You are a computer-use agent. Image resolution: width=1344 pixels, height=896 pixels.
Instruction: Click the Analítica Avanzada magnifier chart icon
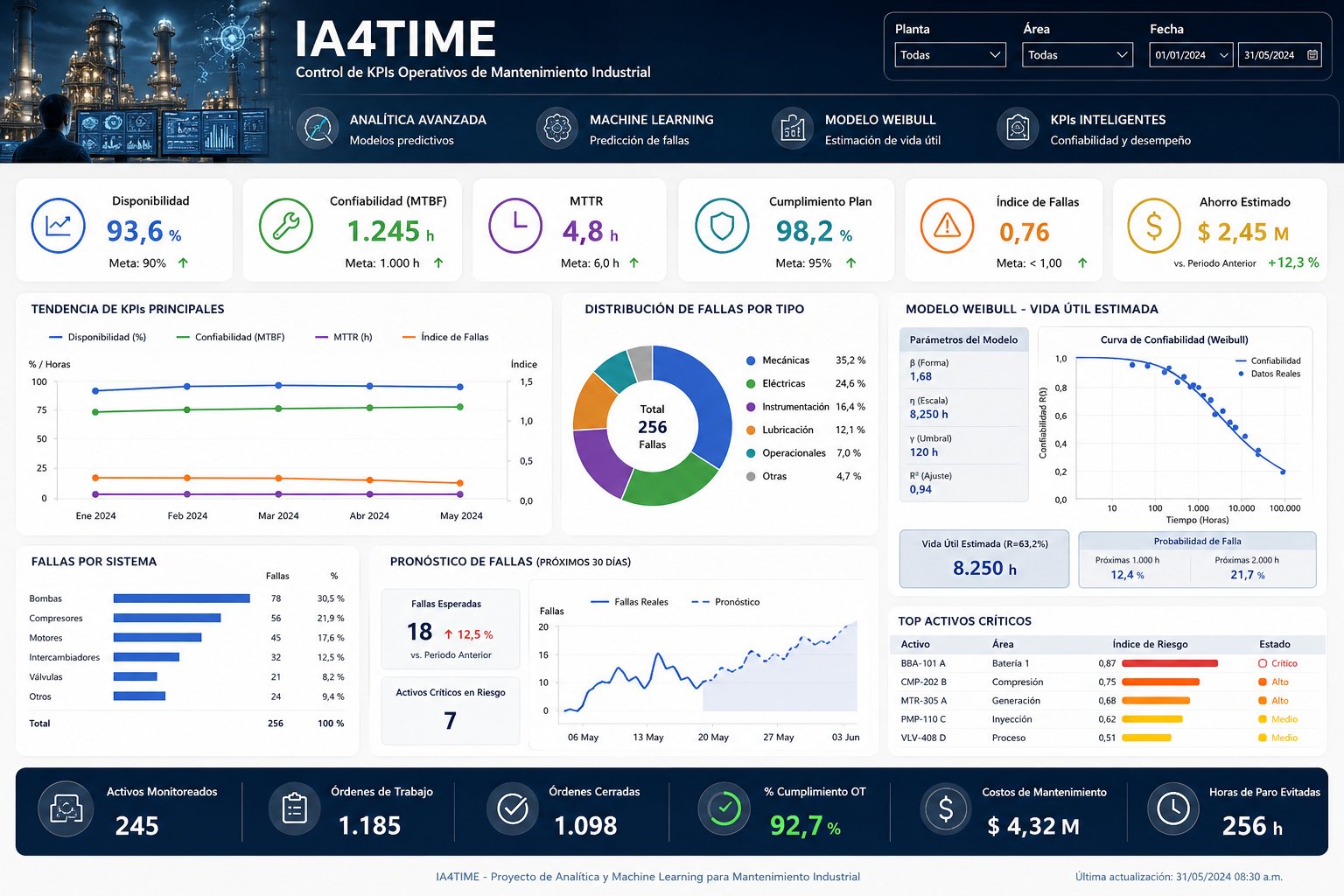pyautogui.click(x=317, y=129)
